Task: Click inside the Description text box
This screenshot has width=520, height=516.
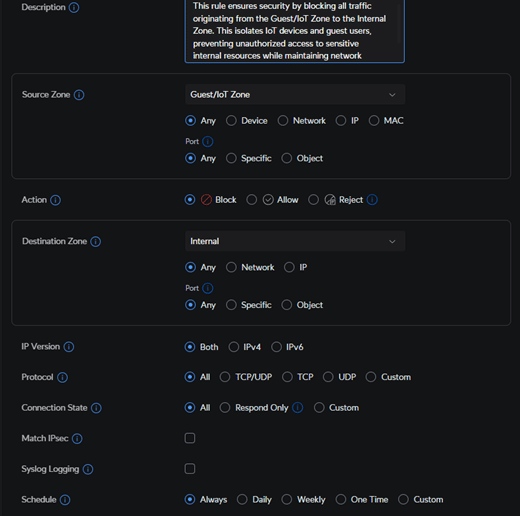Action: click(295, 31)
